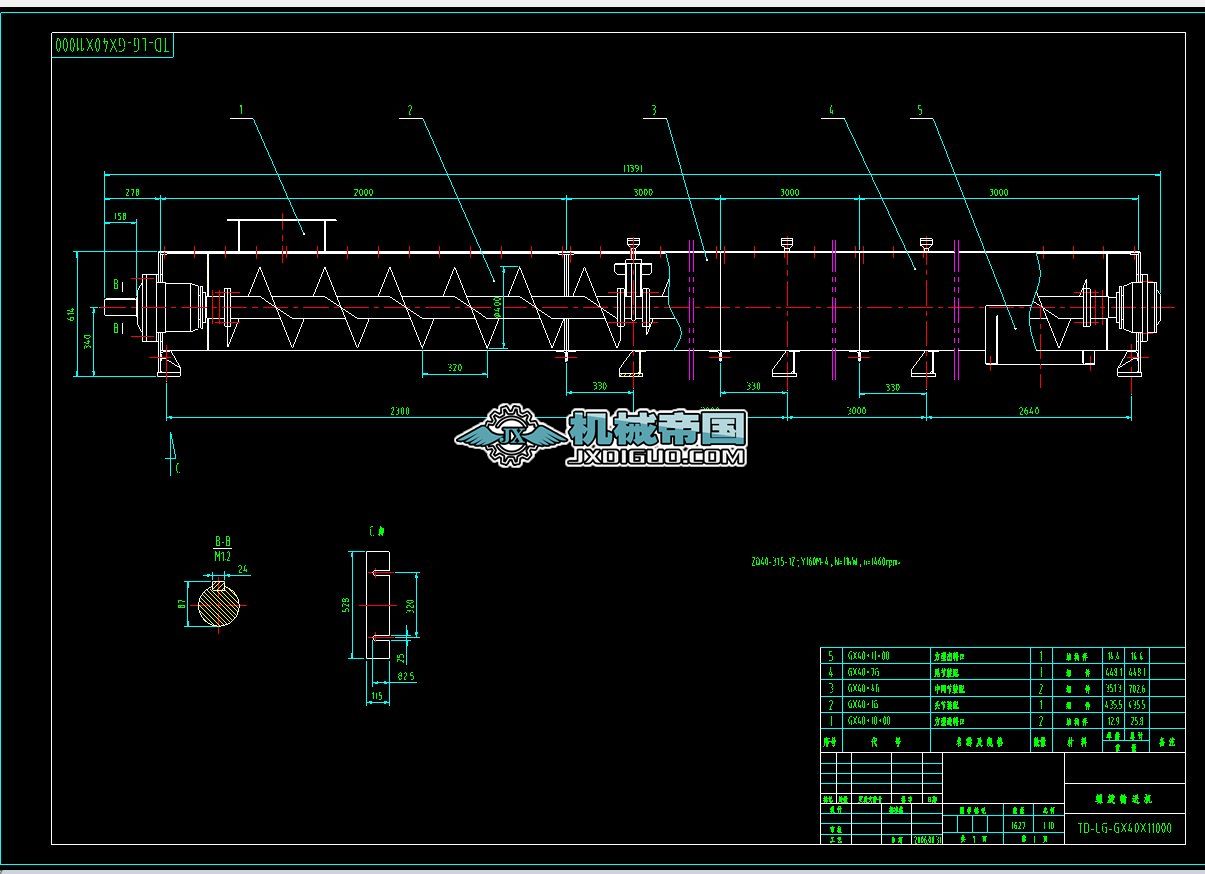Click balloon number 3 leader label
The height and width of the screenshot is (874, 1205).
click(x=653, y=110)
